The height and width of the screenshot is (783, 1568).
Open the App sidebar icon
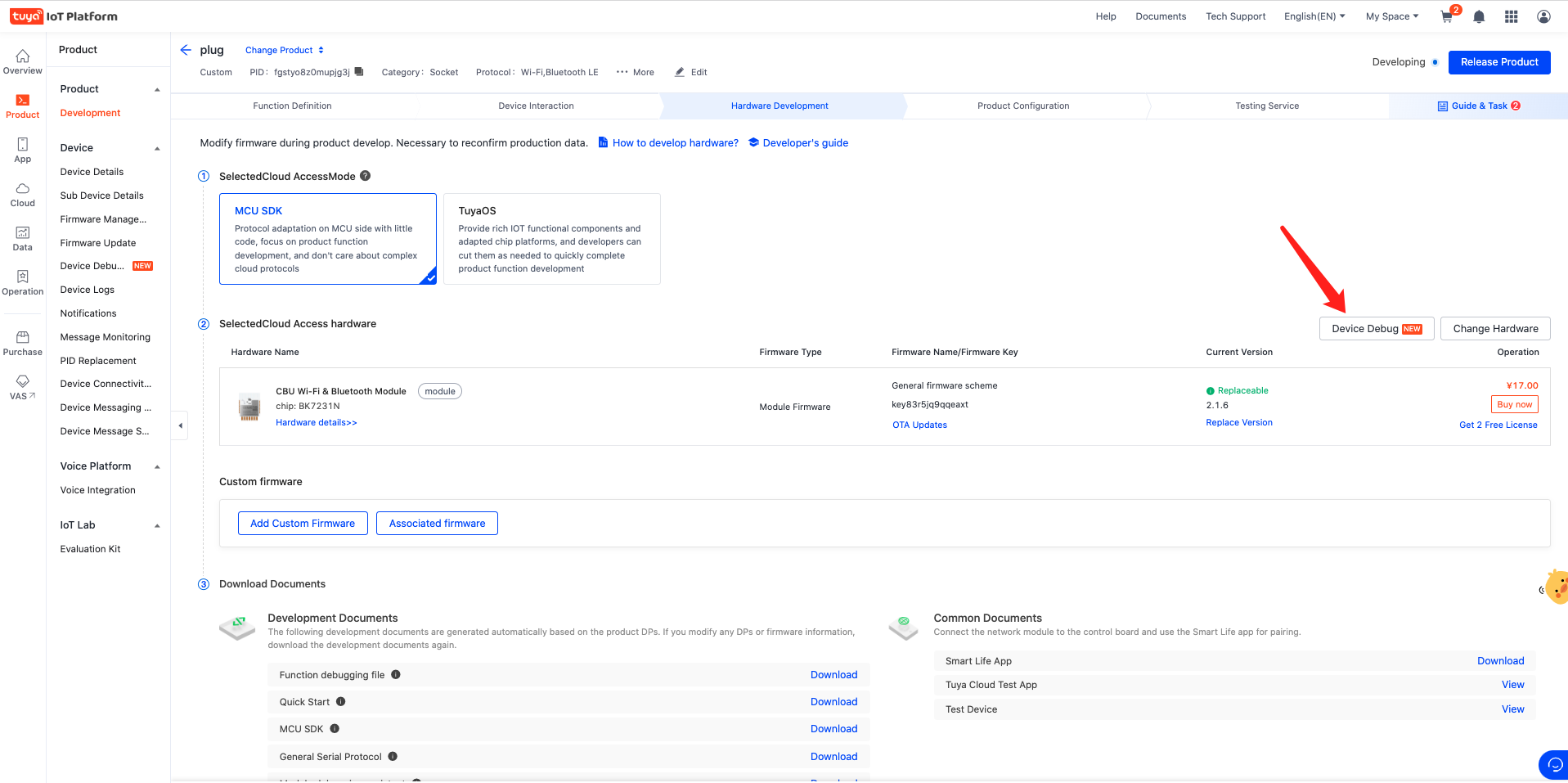[23, 151]
